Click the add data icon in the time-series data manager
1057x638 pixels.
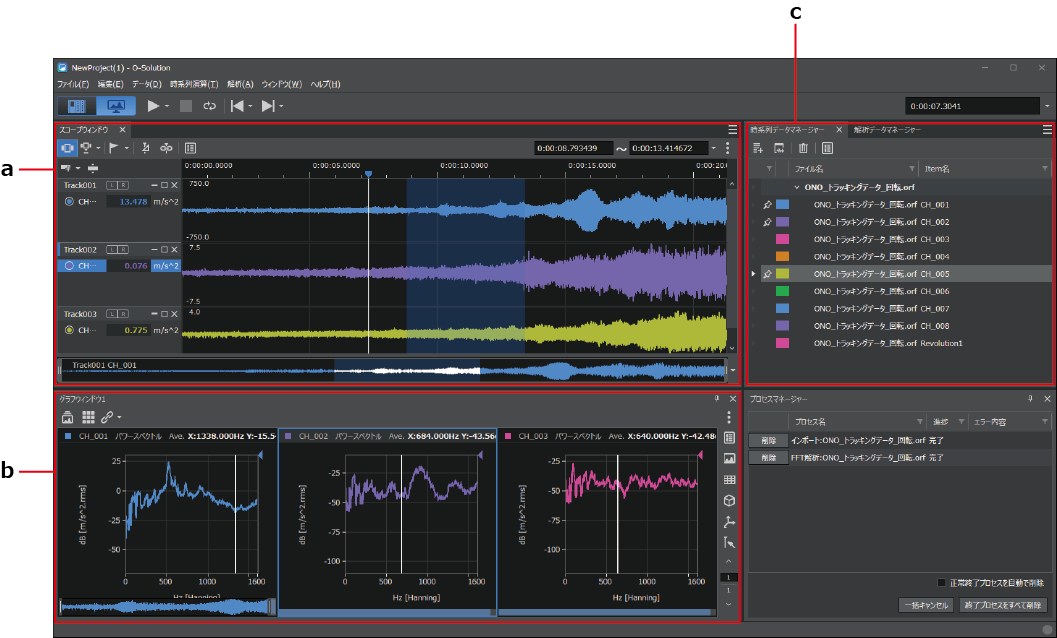click(759, 148)
